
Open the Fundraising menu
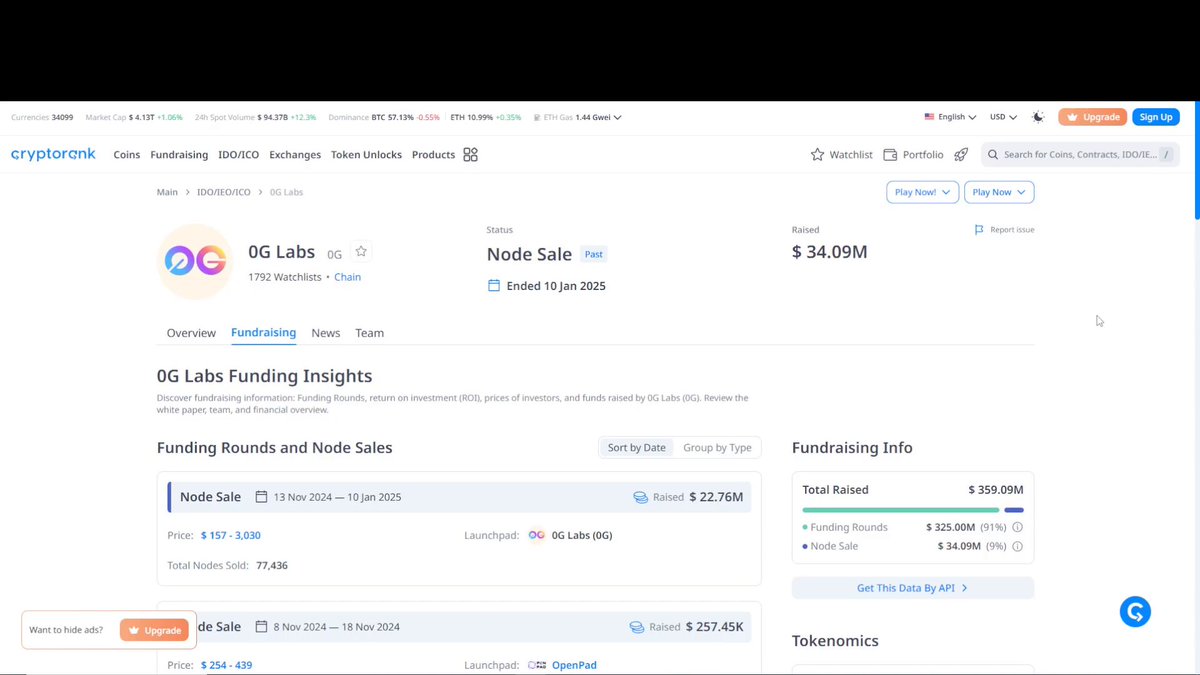coord(179,155)
